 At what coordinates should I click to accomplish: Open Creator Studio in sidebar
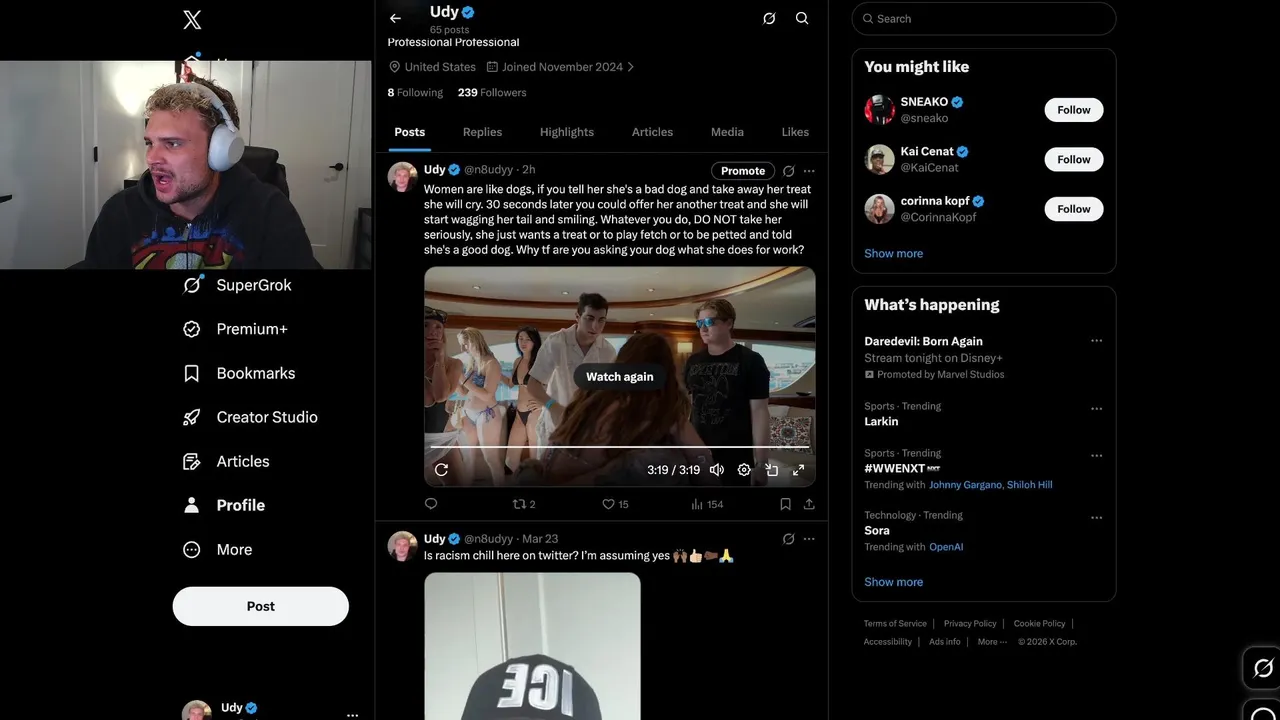(x=250, y=417)
